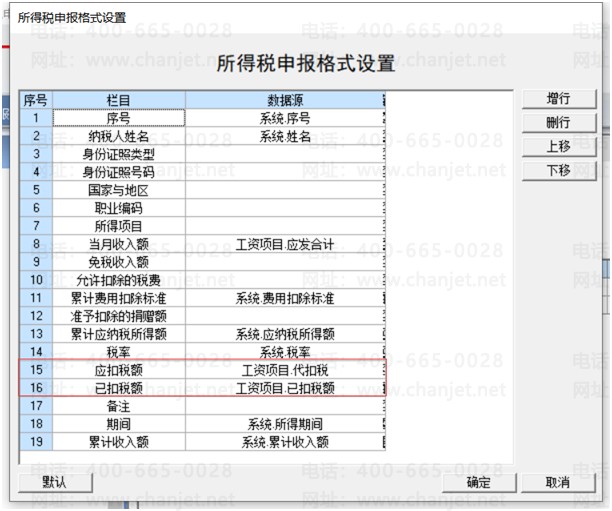Click empty data source cell for 所得项目
Viewport: 612px width, 511px height.
[x=285, y=226]
